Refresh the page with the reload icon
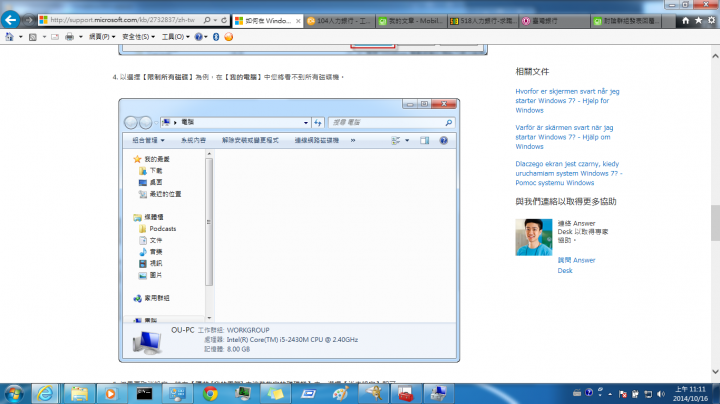 point(224,20)
